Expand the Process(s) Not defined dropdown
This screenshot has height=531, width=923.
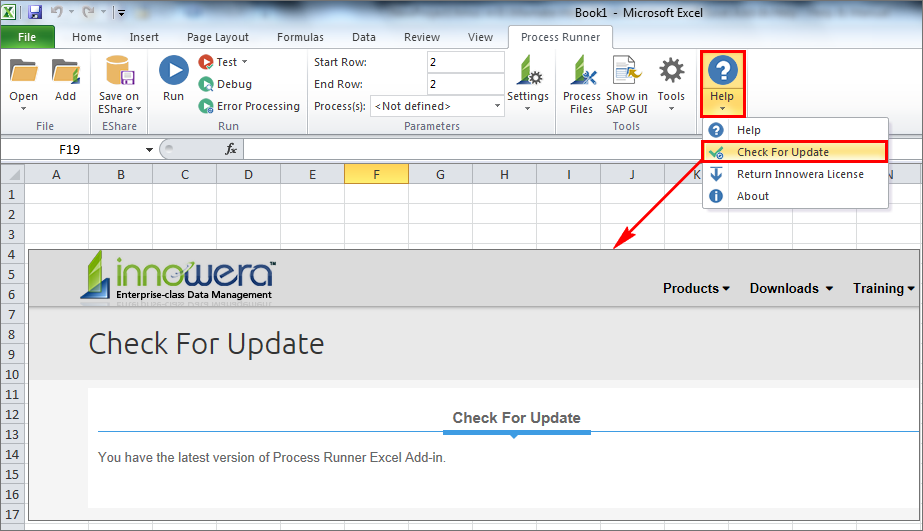[x=497, y=106]
